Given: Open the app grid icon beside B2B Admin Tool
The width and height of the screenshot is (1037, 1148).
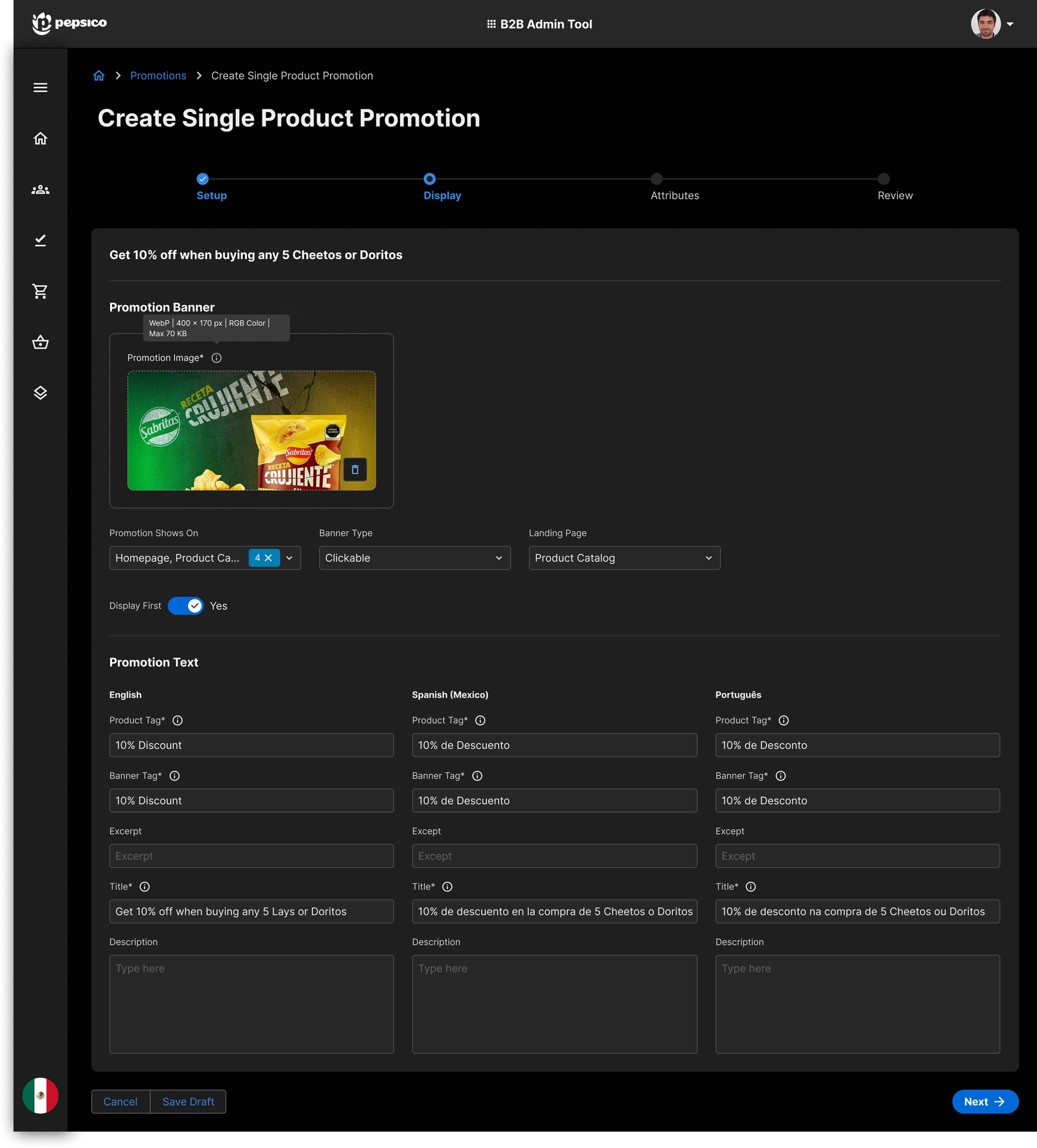Looking at the screenshot, I should coord(491,24).
